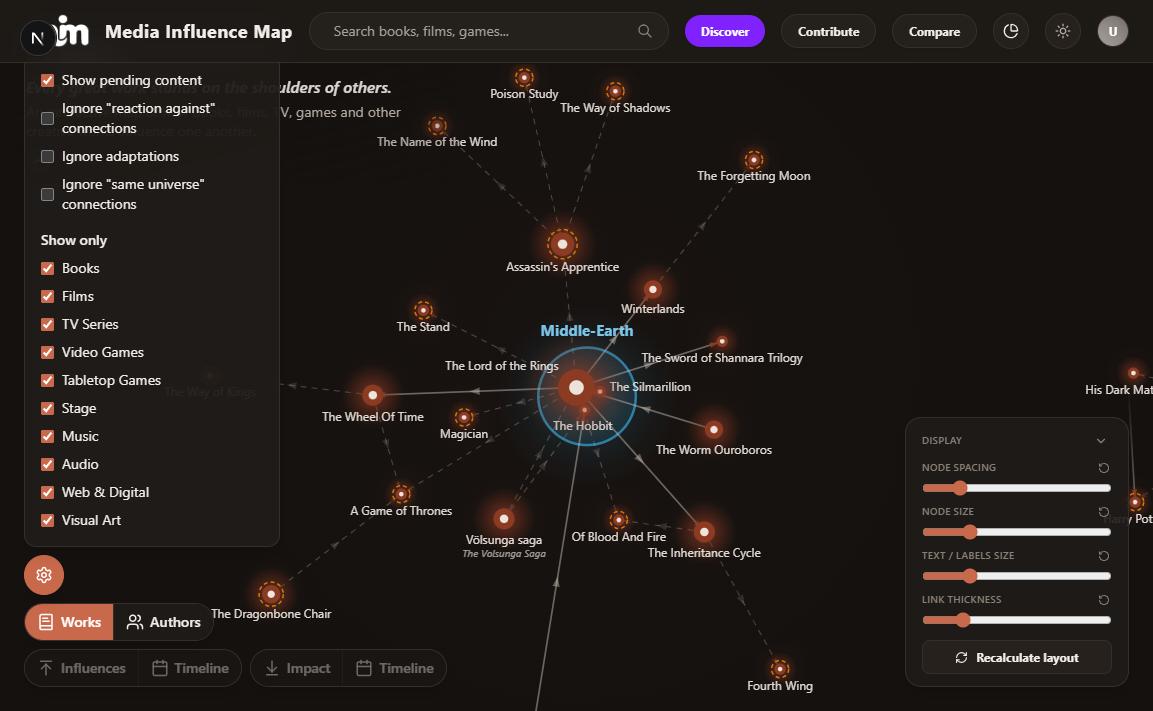Open the Timeline next to Impact
The image size is (1153, 711).
[395, 668]
